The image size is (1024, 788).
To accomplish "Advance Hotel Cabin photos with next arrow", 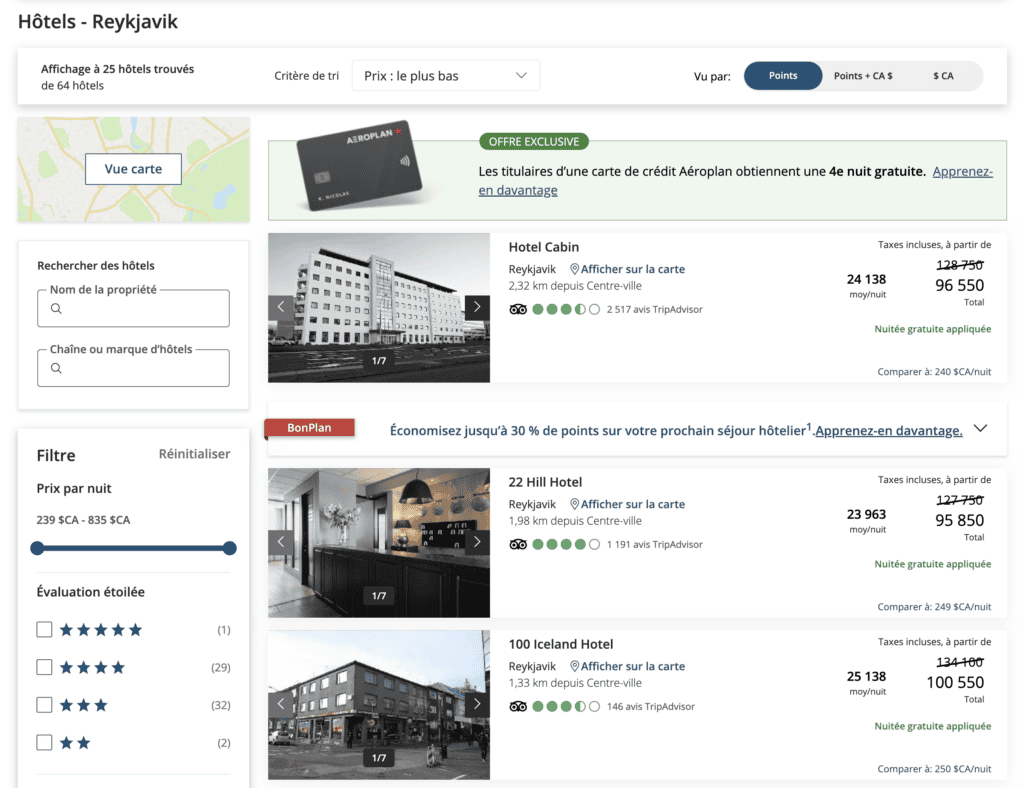I will pos(477,307).
